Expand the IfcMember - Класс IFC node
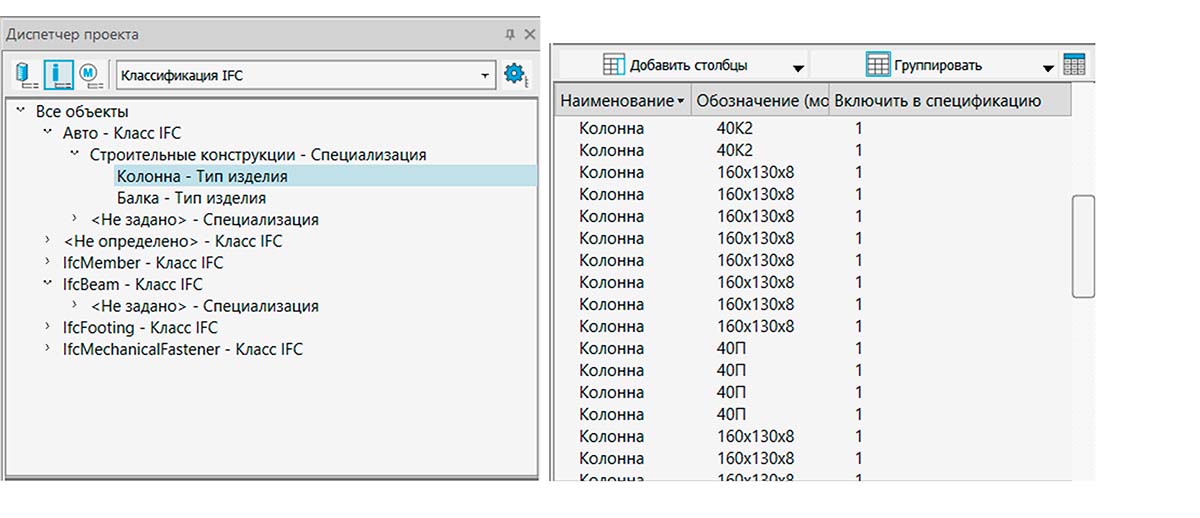 pyautogui.click(x=48, y=263)
